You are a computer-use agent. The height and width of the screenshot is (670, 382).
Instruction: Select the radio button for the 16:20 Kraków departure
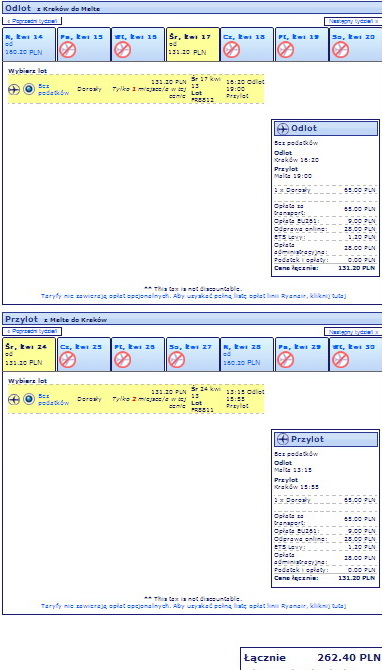[x=29, y=89]
